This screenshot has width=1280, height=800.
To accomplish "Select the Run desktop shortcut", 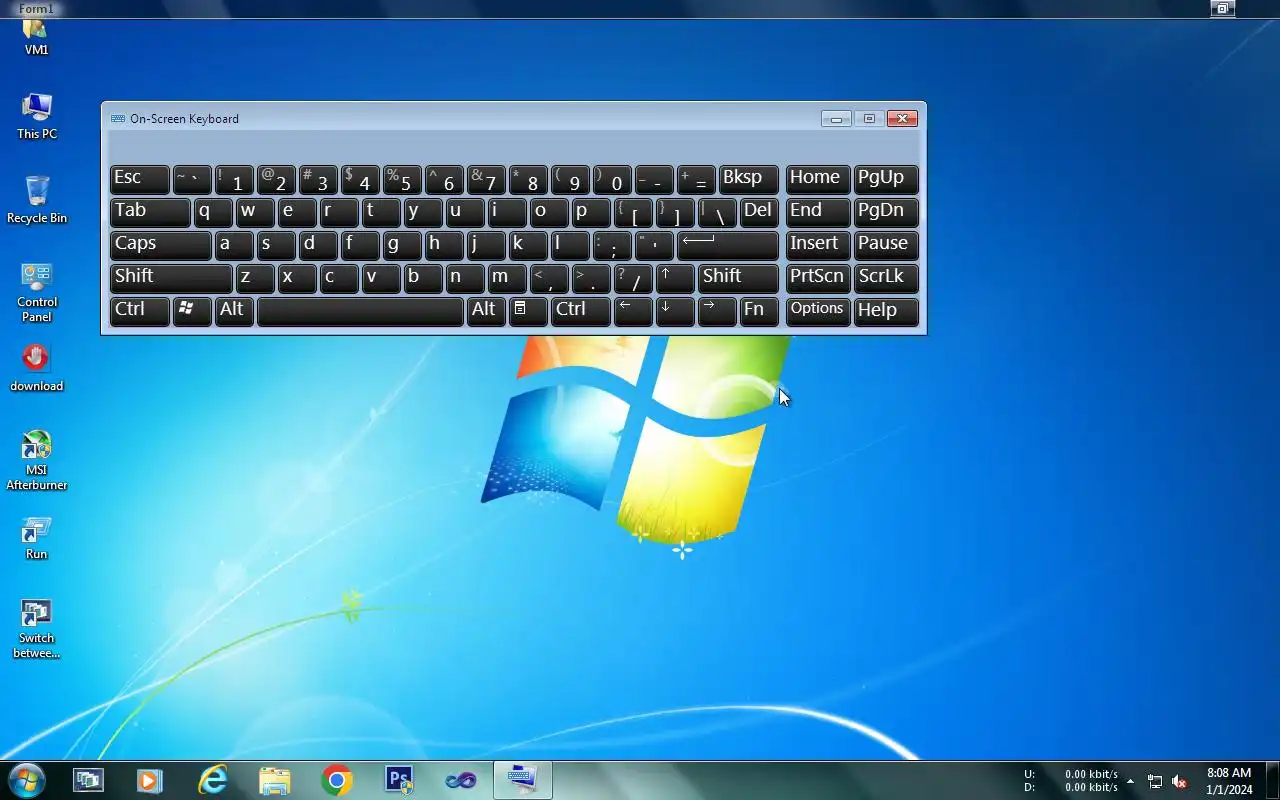I will (x=36, y=537).
